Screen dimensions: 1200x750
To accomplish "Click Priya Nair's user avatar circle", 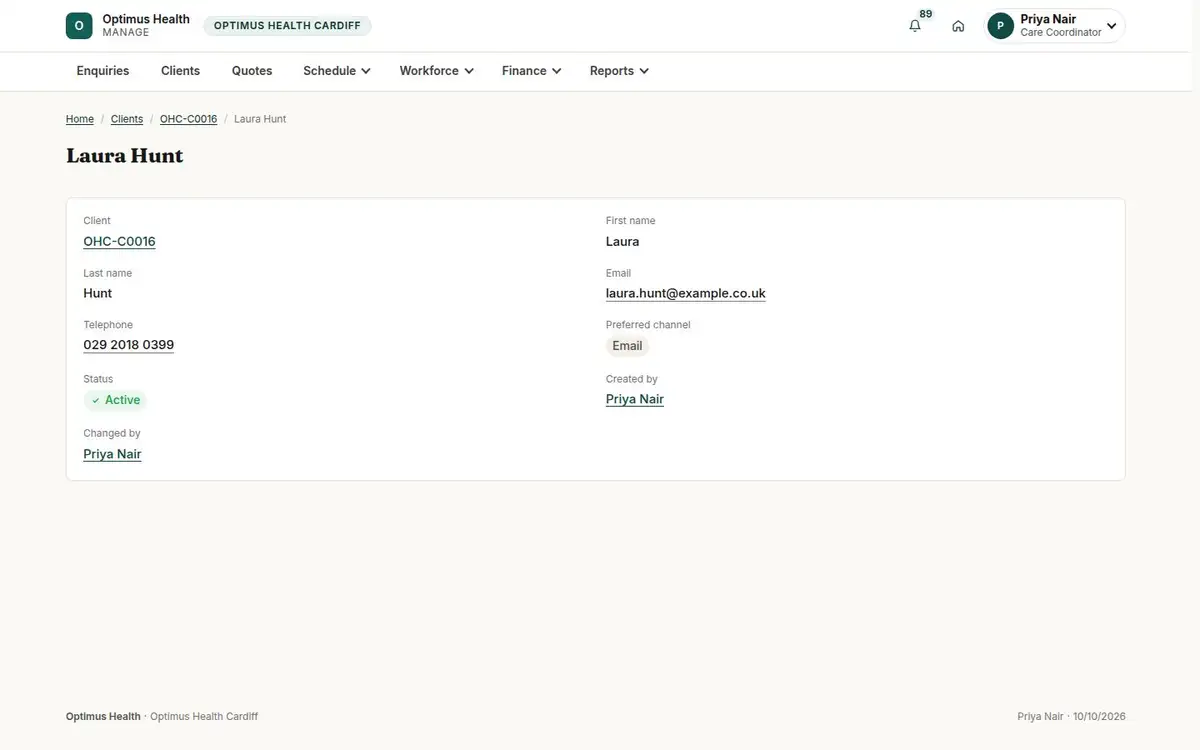I will 1001,26.
